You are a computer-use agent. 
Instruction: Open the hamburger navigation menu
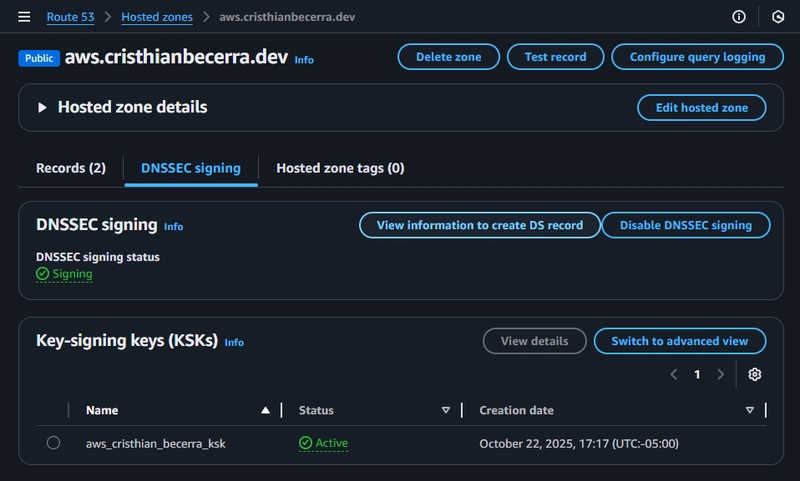24,17
